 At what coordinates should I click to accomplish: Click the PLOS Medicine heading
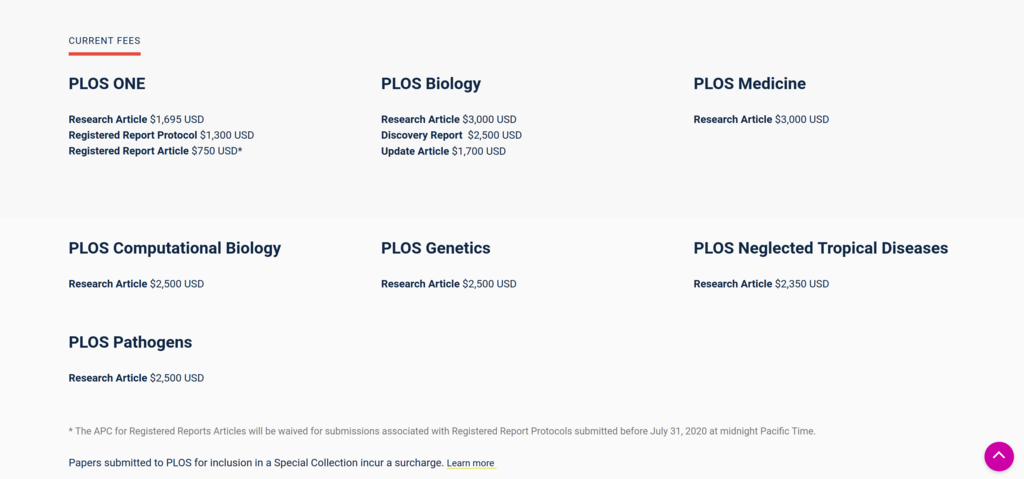[749, 84]
